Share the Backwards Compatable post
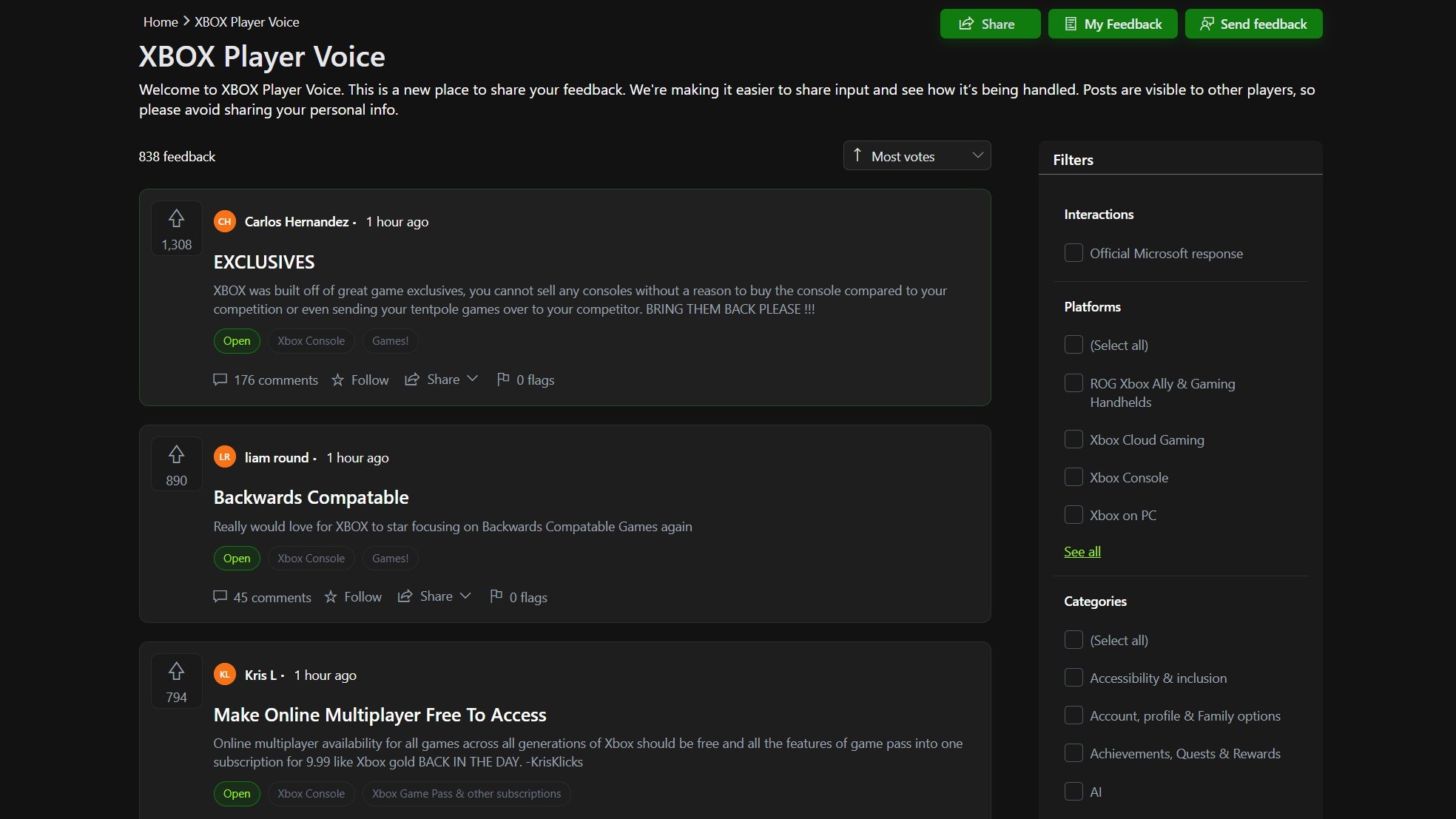The height and width of the screenshot is (819, 1456). point(425,596)
